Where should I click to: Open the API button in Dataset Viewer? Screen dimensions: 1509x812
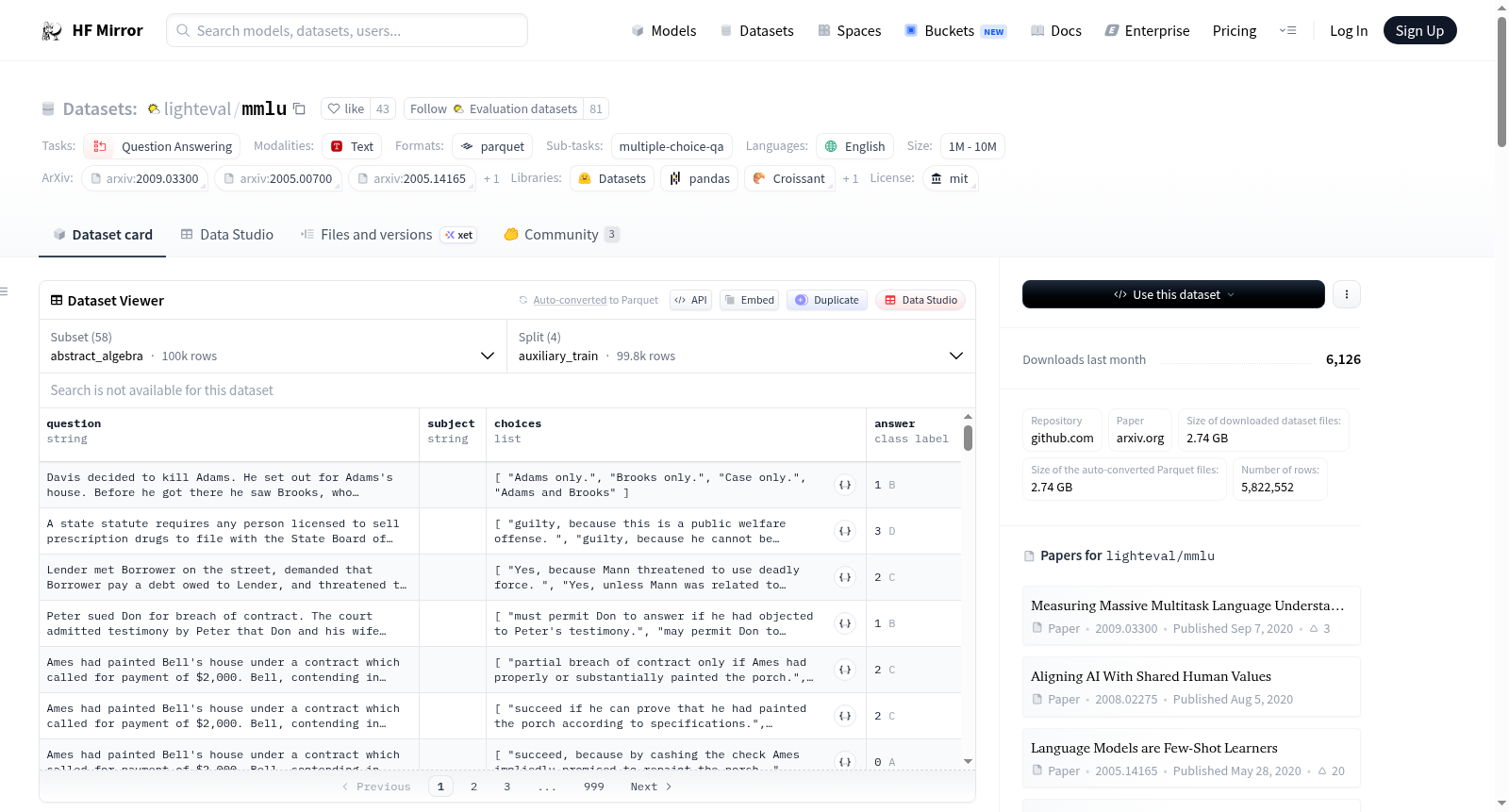pos(690,300)
